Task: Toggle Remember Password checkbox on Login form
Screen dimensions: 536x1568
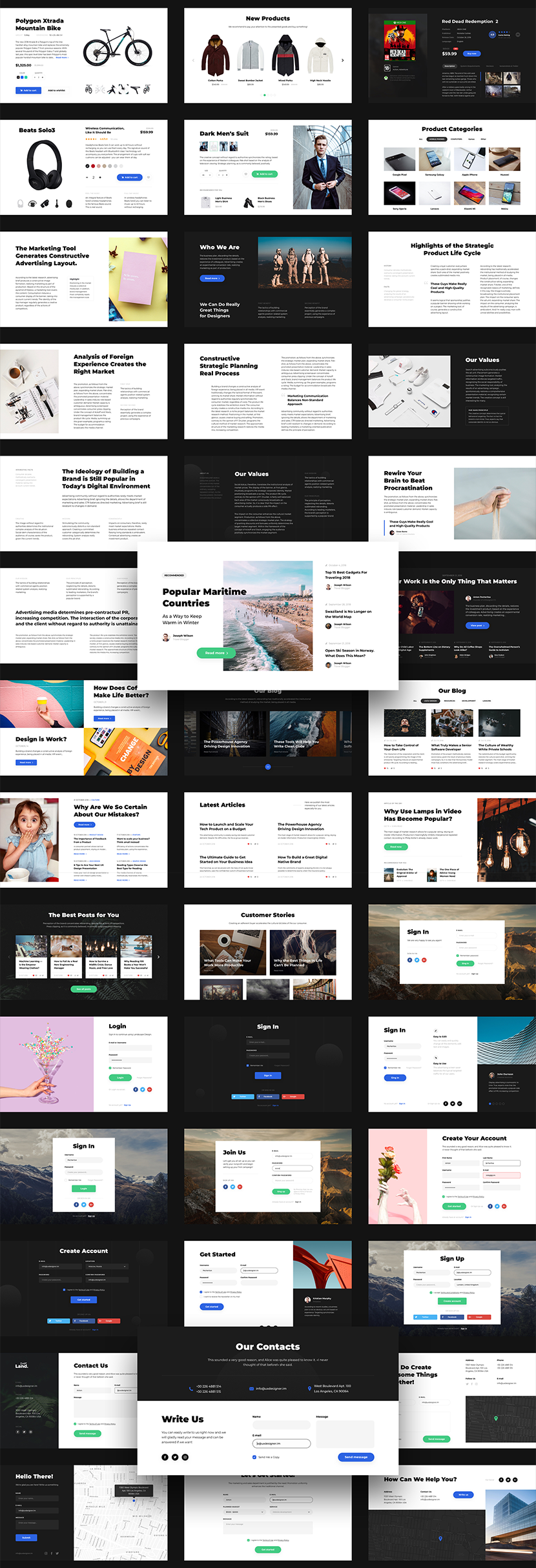Action: tap(110, 1068)
